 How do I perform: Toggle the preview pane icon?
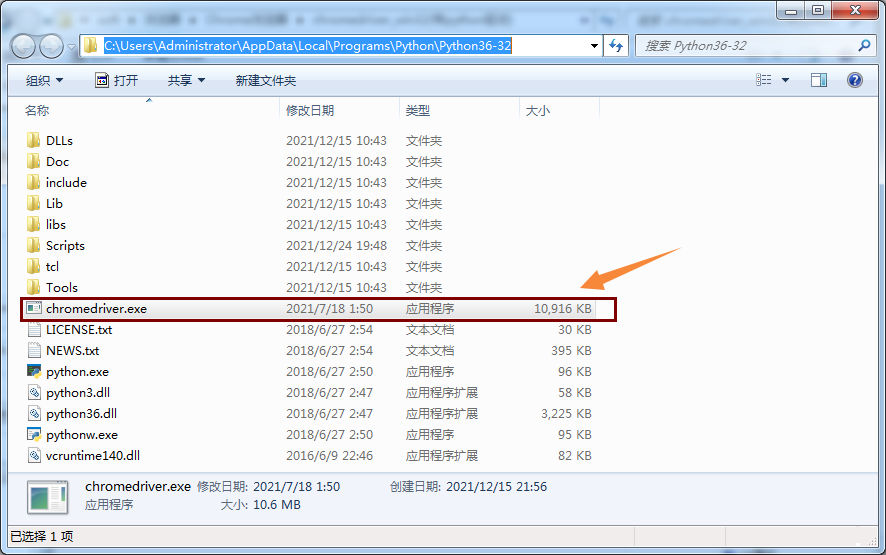tap(819, 80)
